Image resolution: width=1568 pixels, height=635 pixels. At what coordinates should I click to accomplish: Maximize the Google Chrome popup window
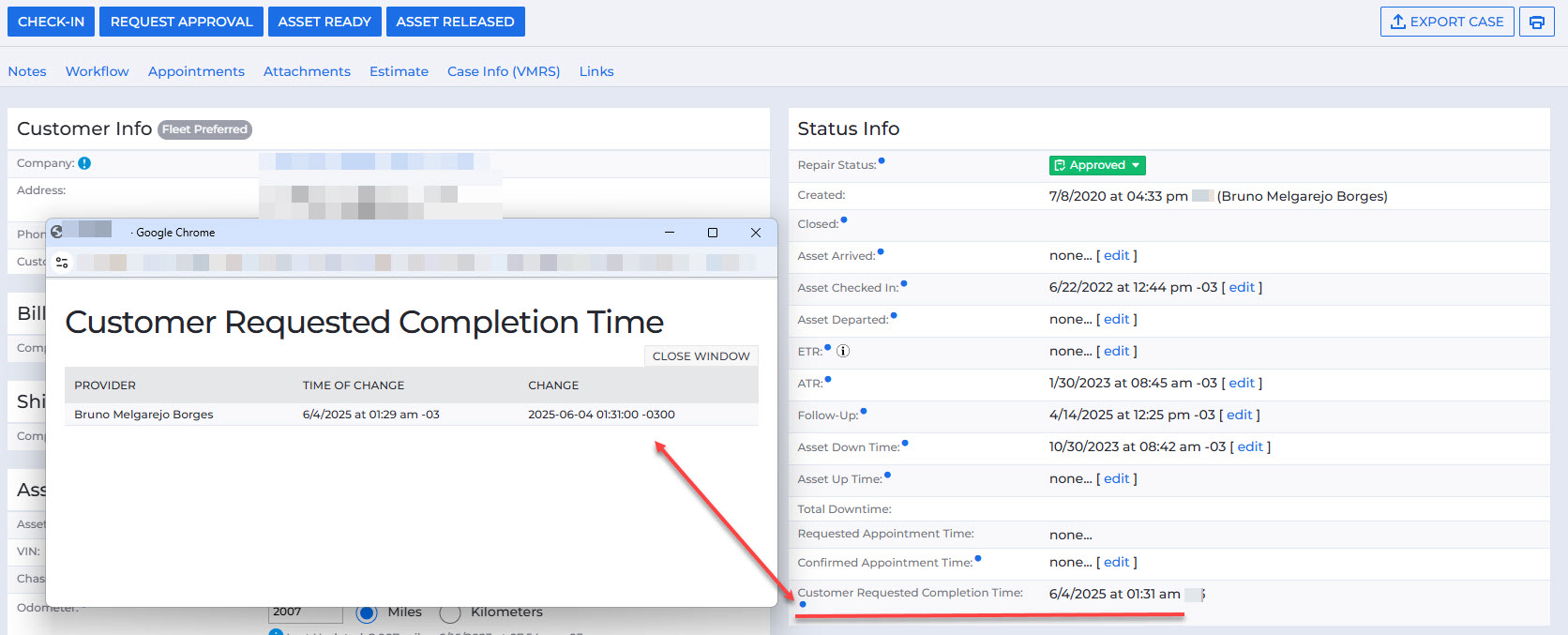713,233
